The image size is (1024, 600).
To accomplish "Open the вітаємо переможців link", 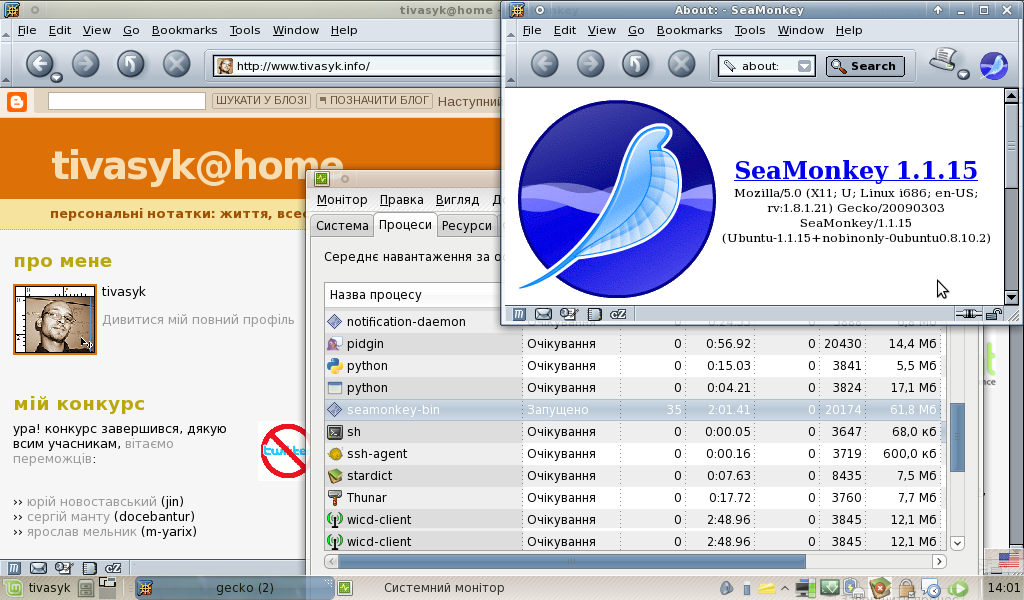I will point(93,451).
